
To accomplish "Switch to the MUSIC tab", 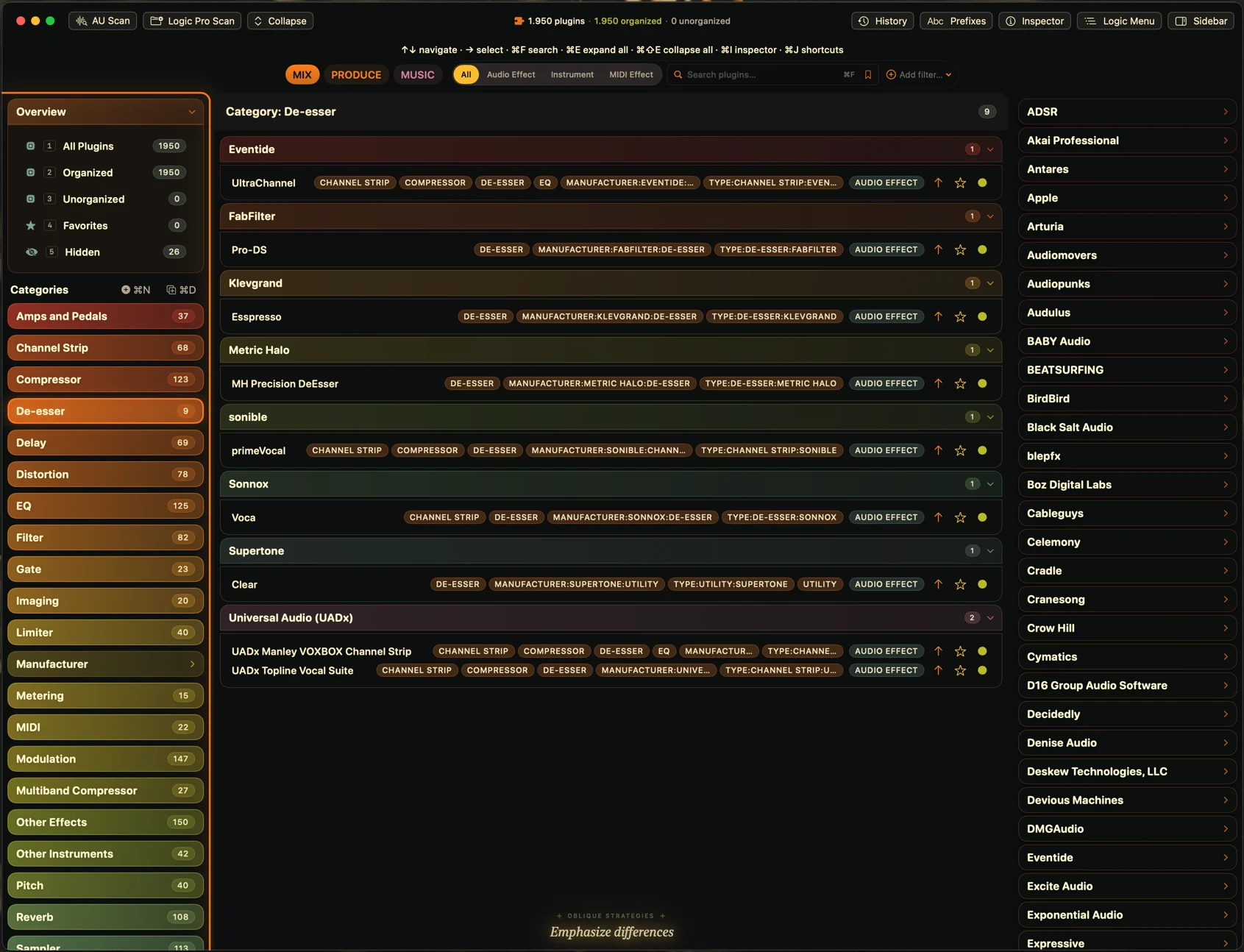I will pos(417,75).
